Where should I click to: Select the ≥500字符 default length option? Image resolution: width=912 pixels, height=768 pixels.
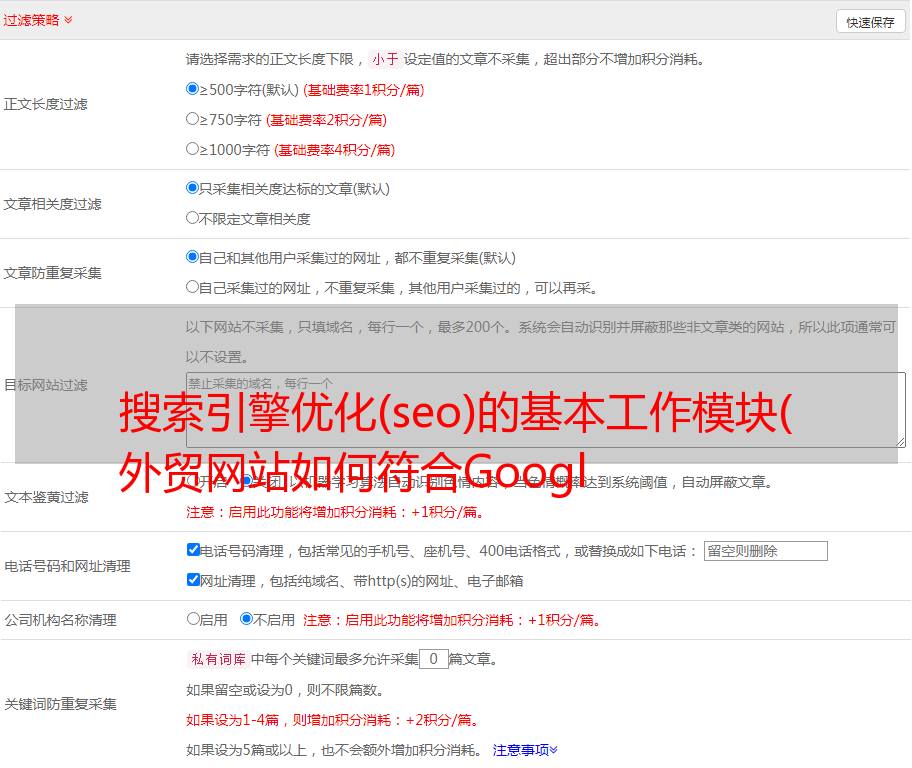193,88
